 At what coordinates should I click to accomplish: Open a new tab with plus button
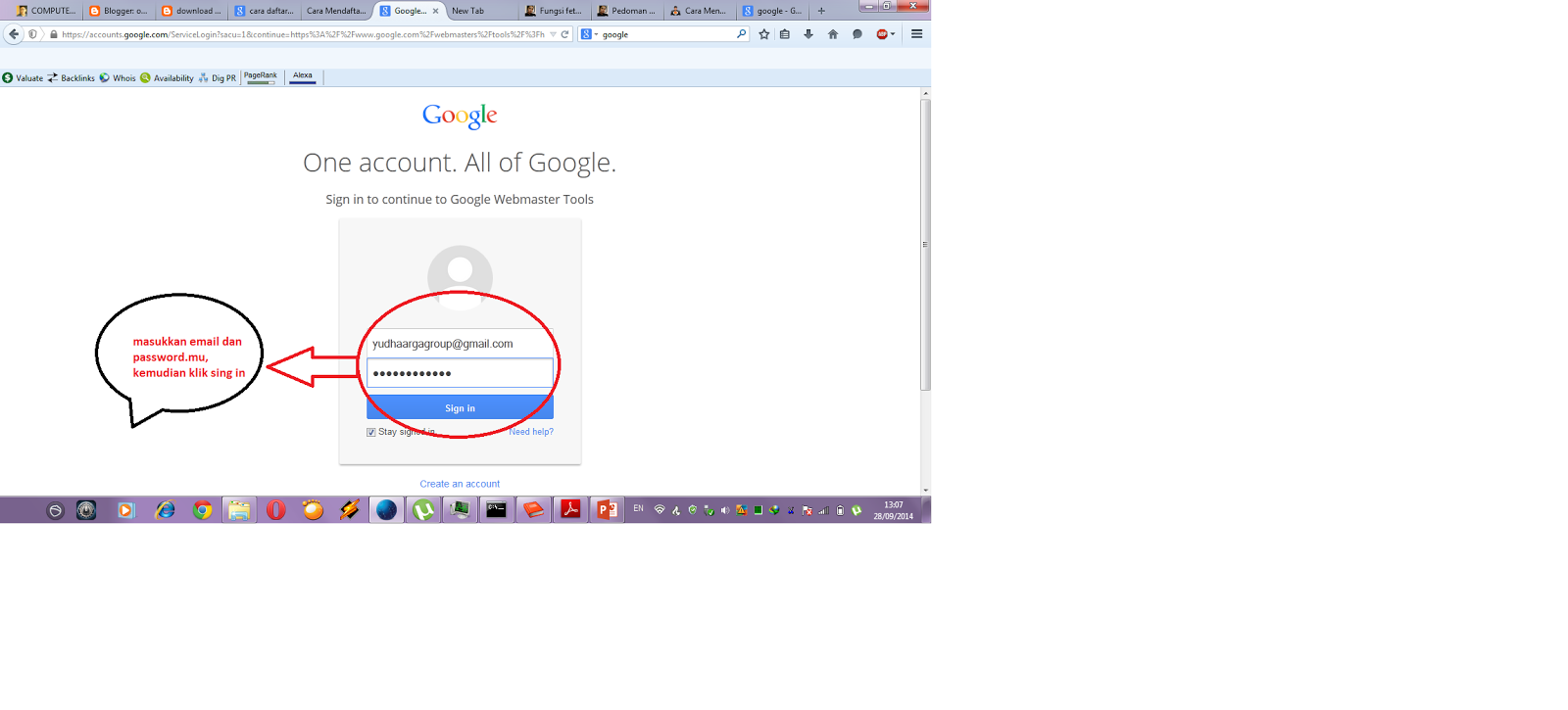(821, 11)
